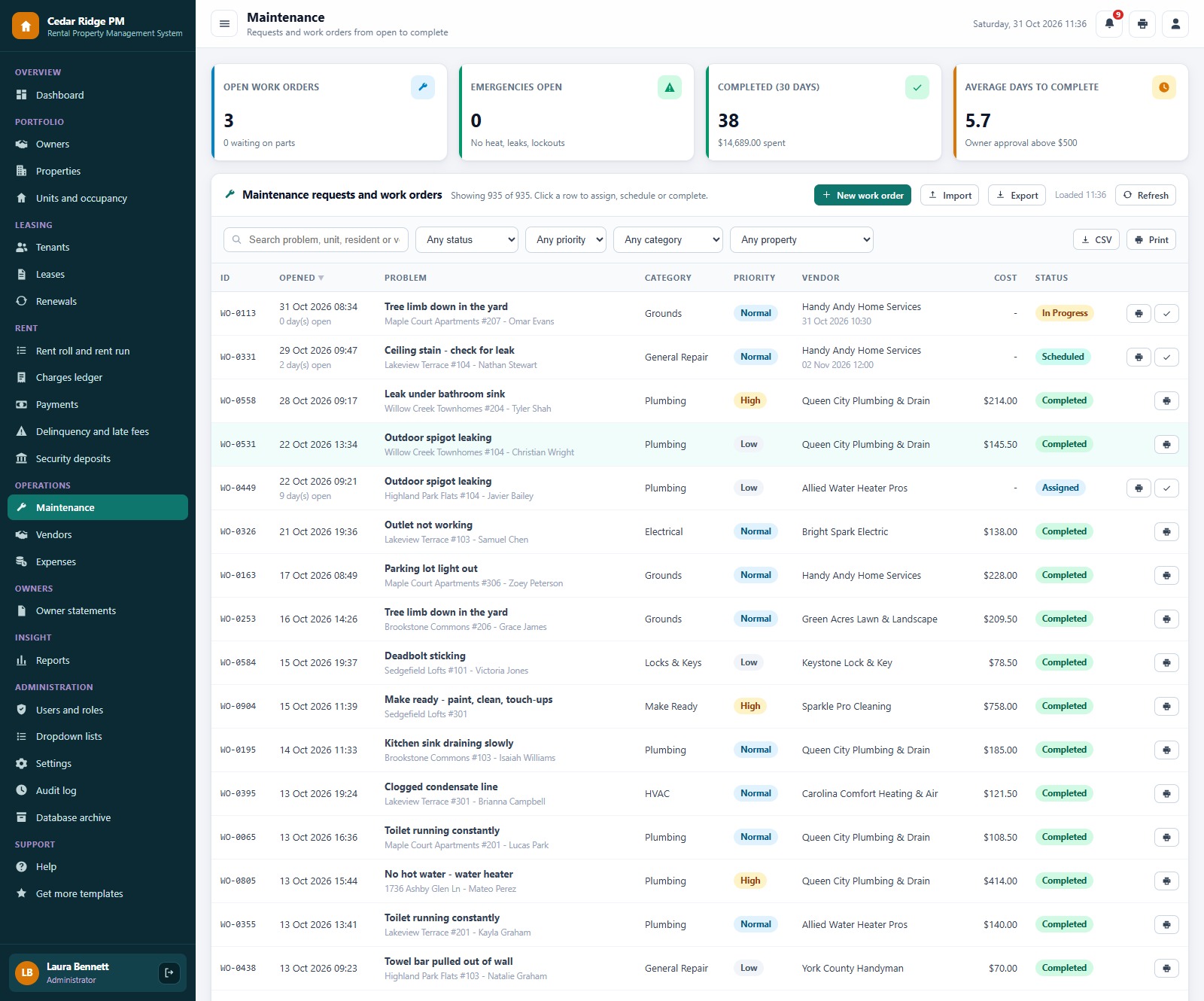The width and height of the screenshot is (1204, 1001).
Task: Open Delinquency and late fees
Action: 98,432
